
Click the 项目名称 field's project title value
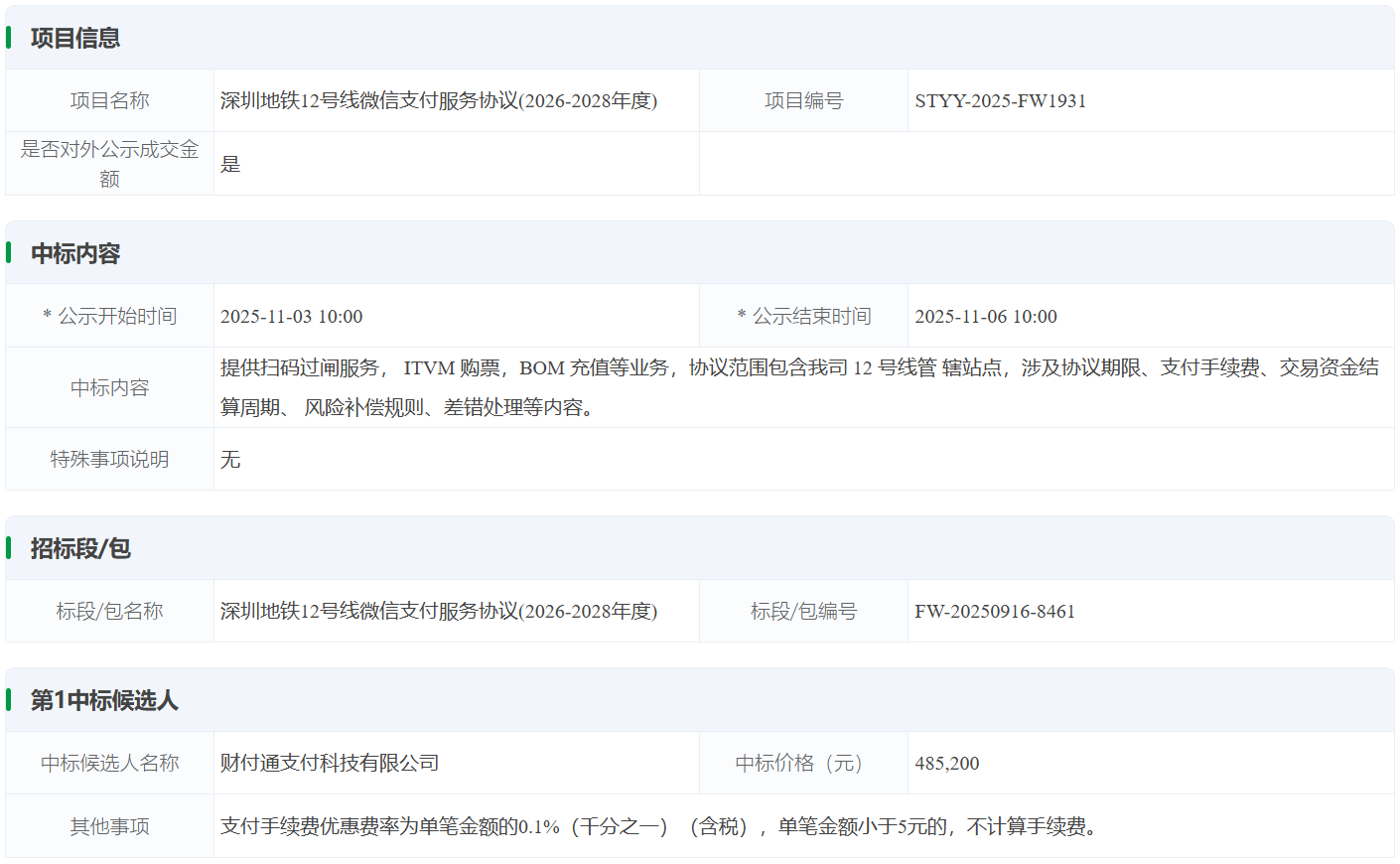pyautogui.click(x=438, y=100)
